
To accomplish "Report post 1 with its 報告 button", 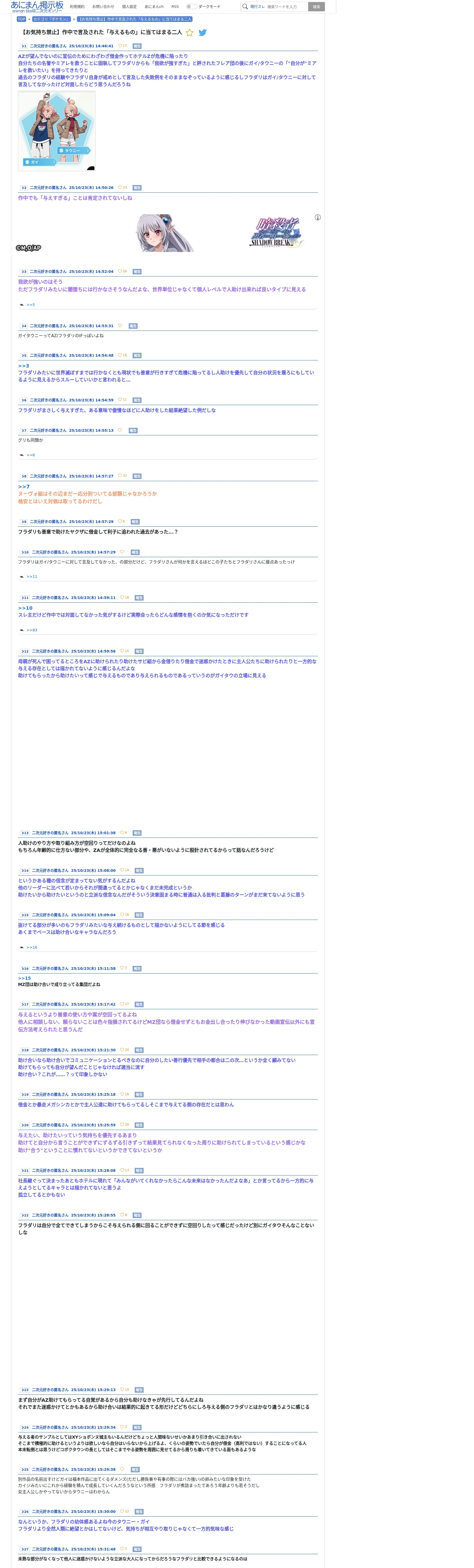I will coord(137,46).
